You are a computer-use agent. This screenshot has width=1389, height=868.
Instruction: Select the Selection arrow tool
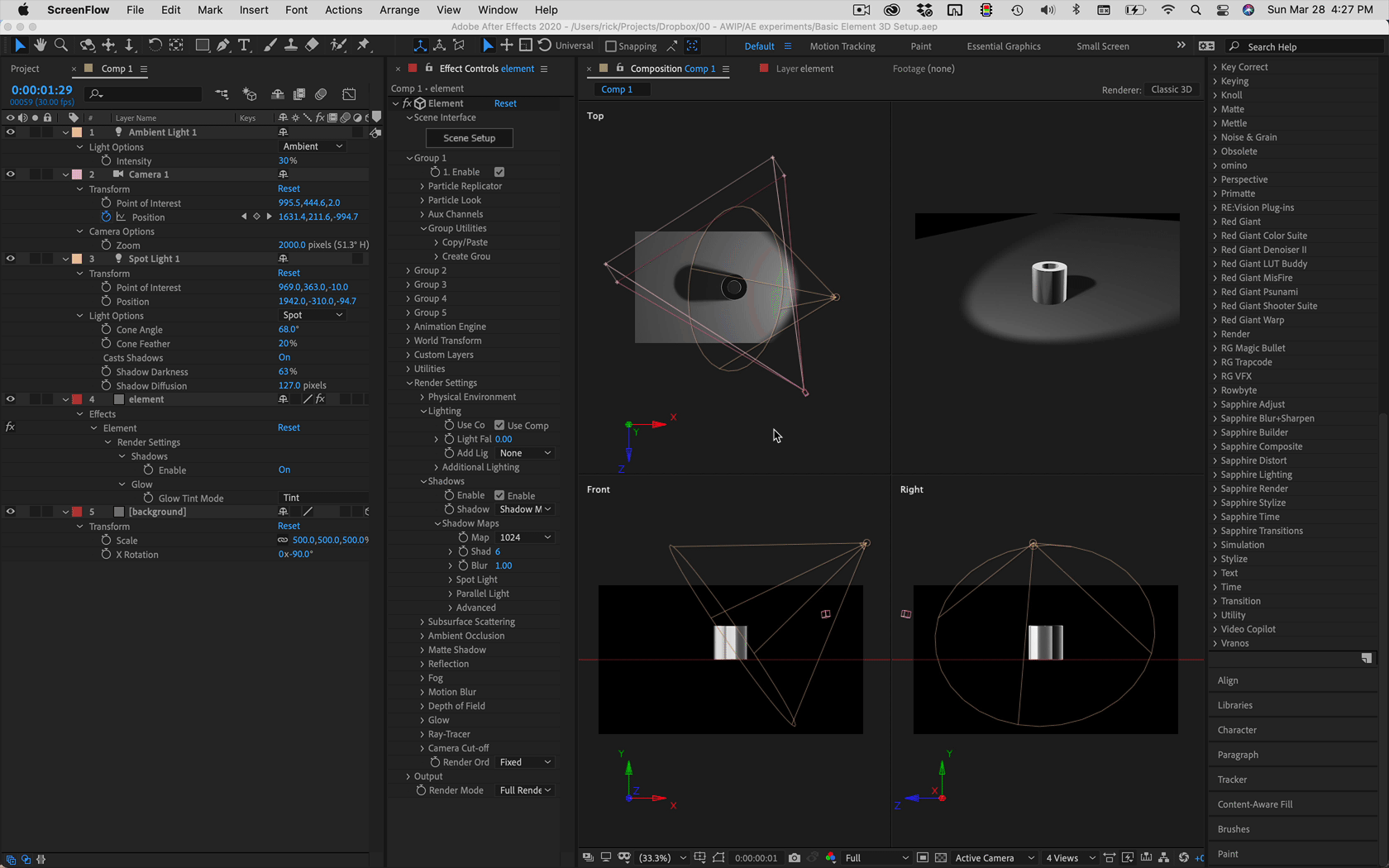coord(20,45)
